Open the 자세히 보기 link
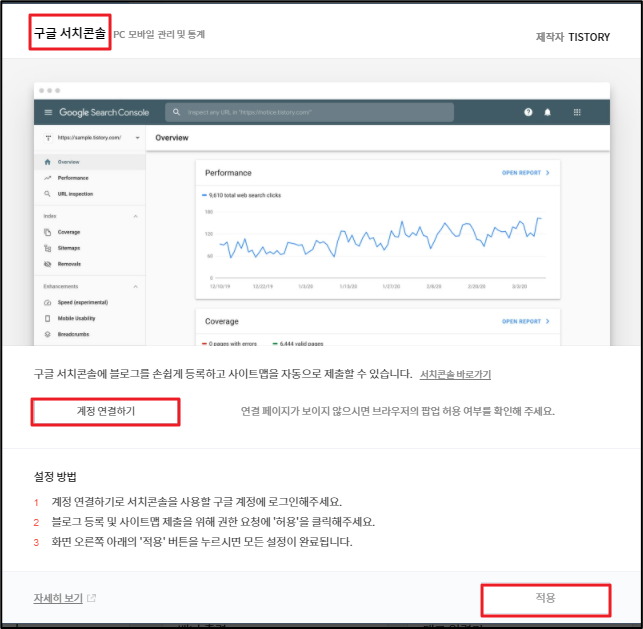Screen dimensions: 643x629 click(x=58, y=598)
